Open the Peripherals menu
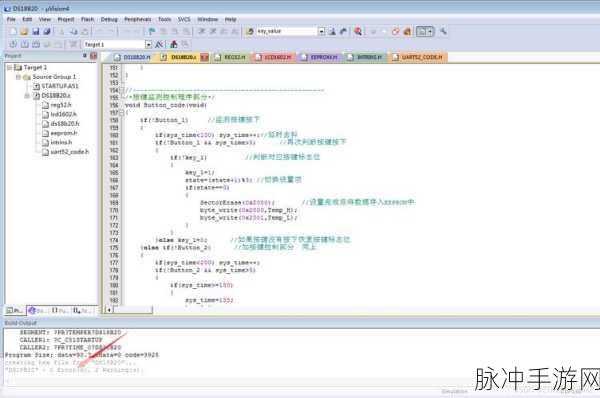 [138, 19]
